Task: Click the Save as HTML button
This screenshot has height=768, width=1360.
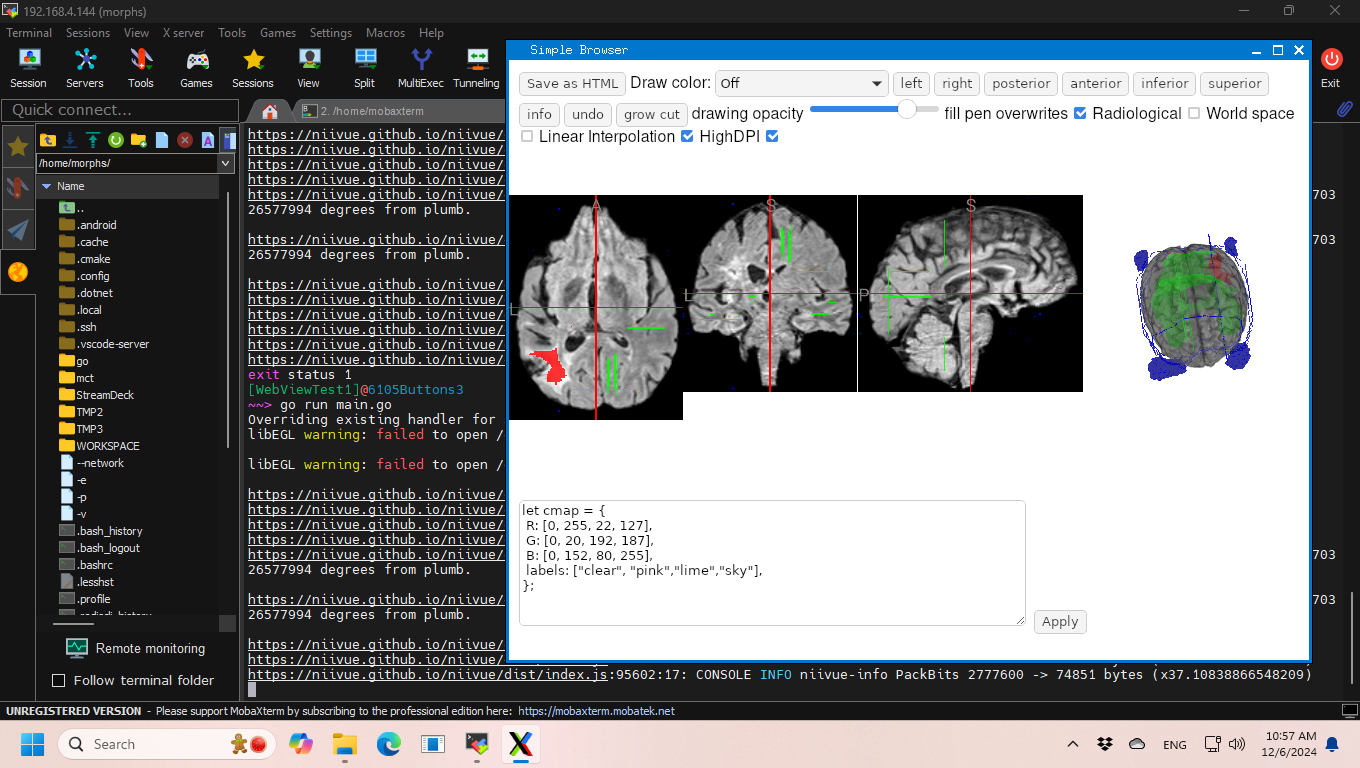Action: pos(572,84)
